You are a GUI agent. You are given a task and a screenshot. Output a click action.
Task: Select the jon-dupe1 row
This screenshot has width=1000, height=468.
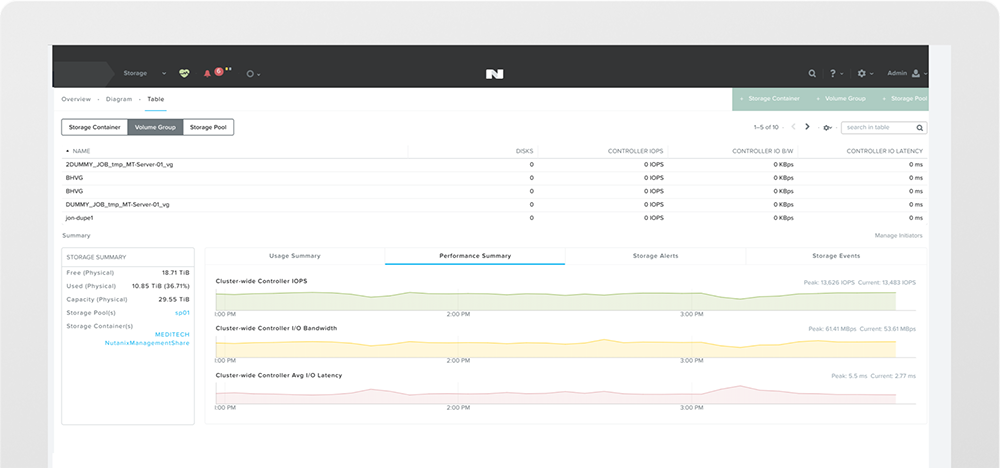[494, 218]
